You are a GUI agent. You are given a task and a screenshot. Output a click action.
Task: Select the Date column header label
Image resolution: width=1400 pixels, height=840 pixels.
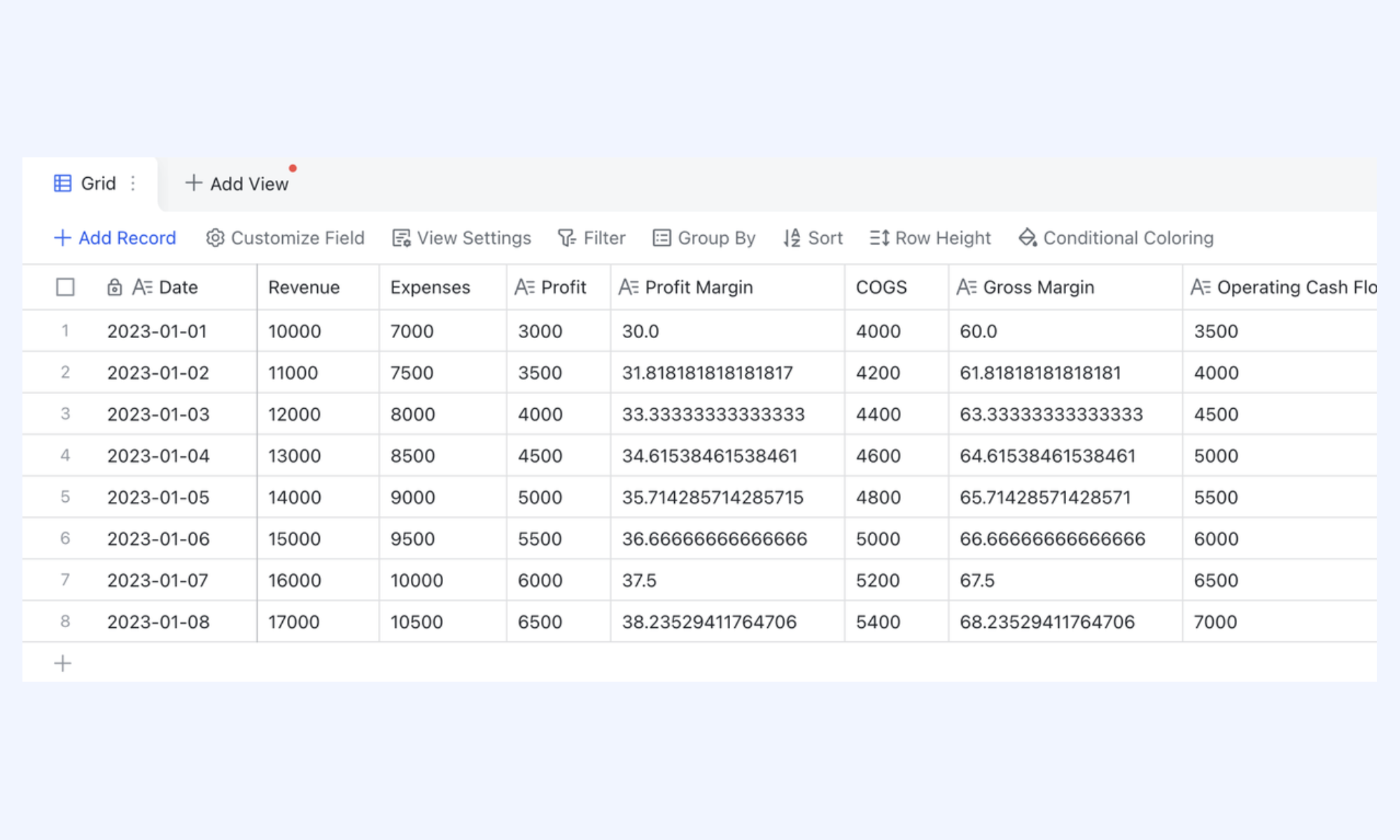click(x=178, y=287)
